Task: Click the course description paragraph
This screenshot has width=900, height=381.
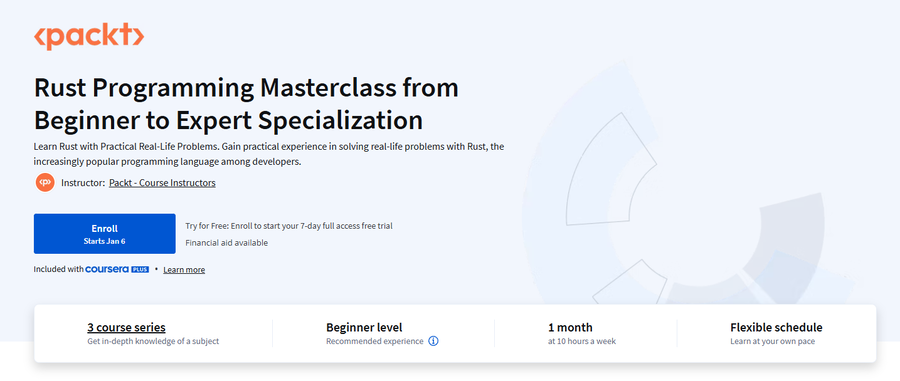Action: click(269, 154)
